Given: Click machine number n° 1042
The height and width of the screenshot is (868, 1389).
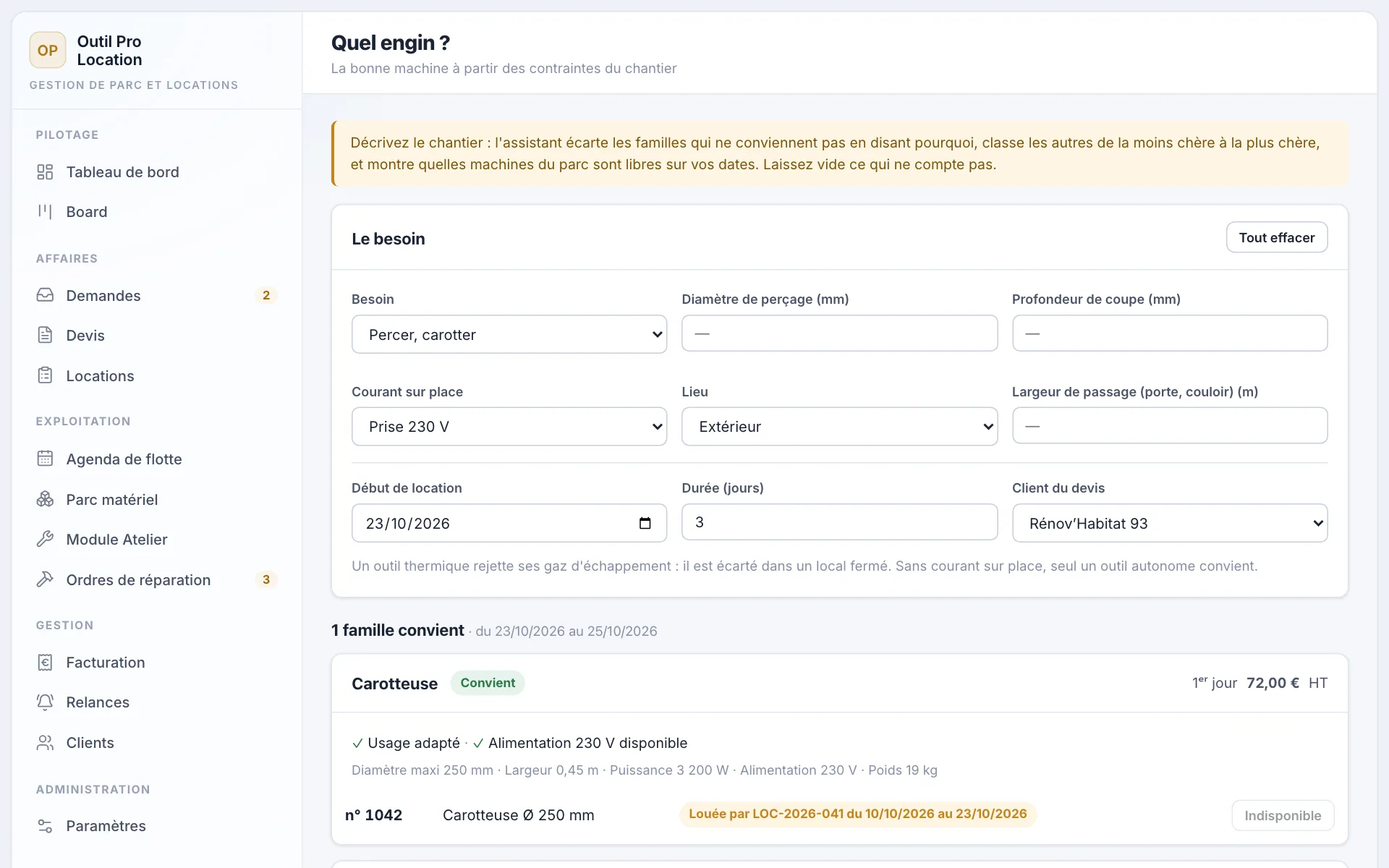Looking at the screenshot, I should (373, 815).
